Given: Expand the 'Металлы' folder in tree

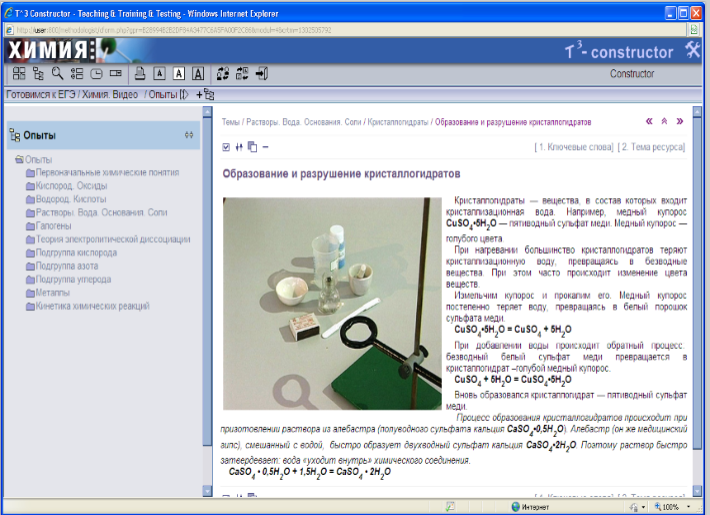Looking at the screenshot, I should [59, 292].
